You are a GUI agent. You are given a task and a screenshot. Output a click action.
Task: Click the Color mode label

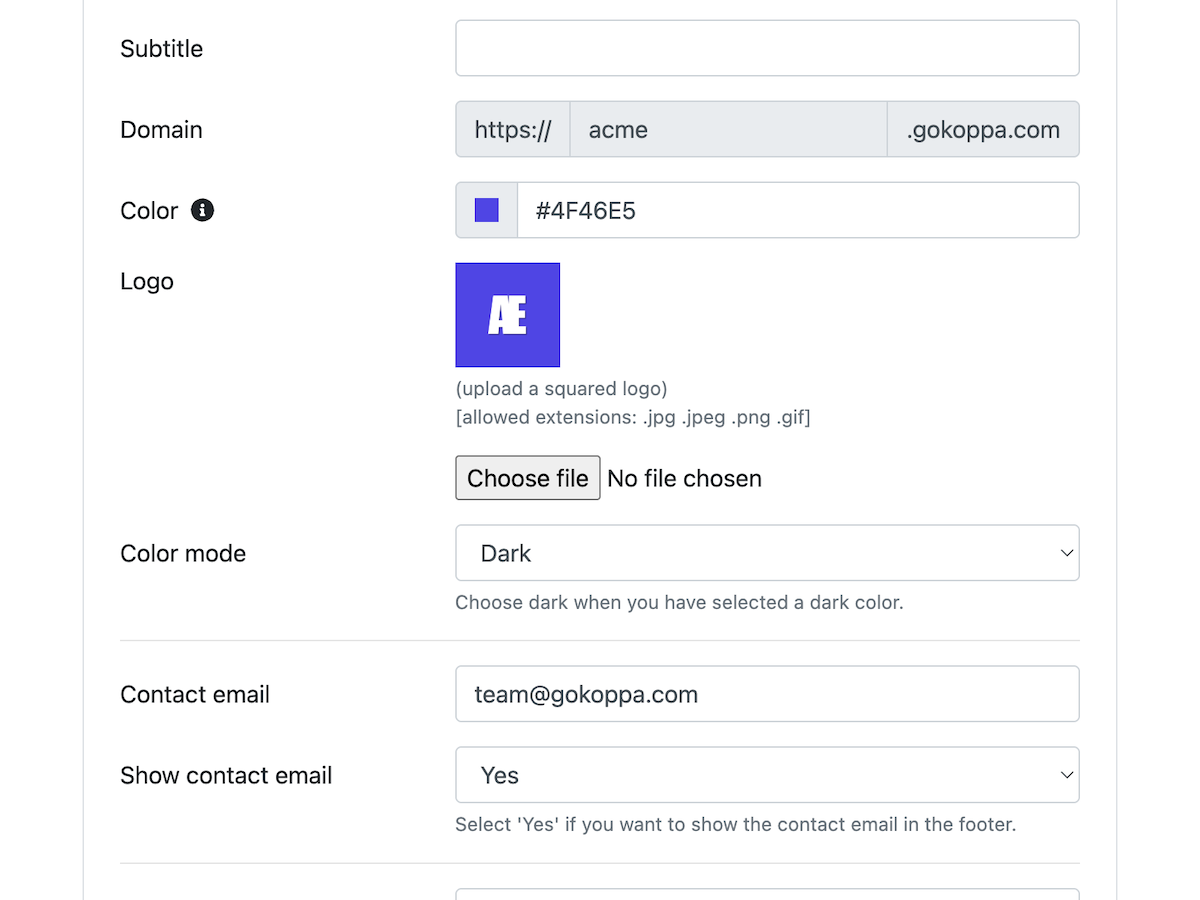pos(183,553)
